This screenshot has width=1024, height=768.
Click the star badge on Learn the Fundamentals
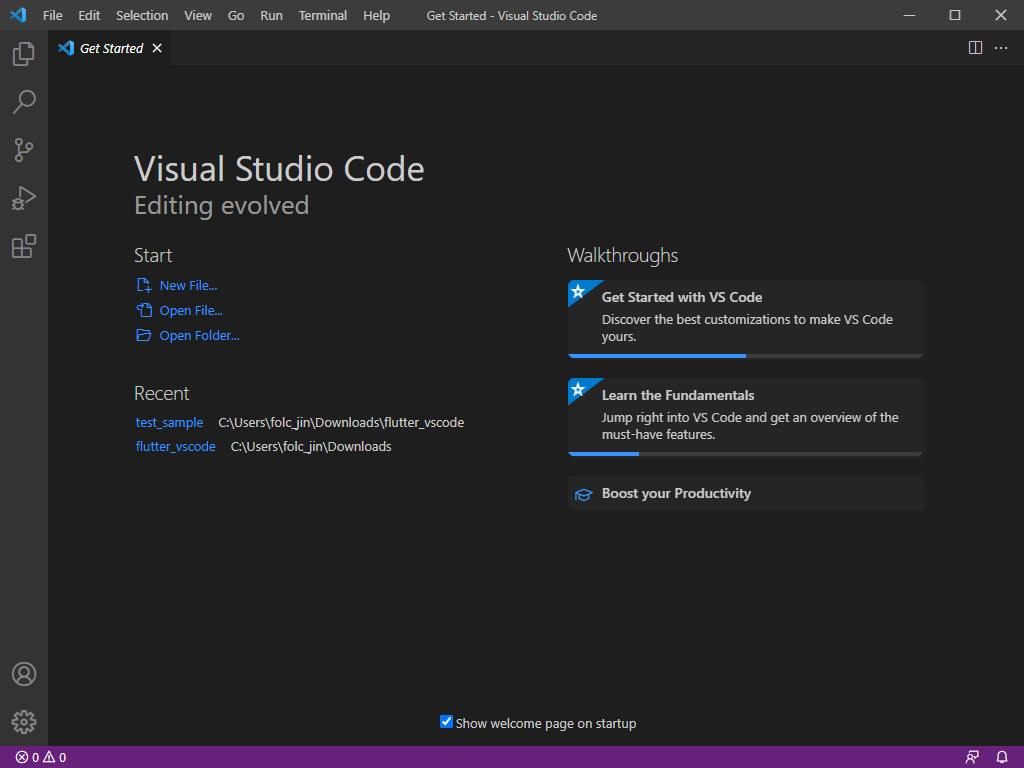(x=578, y=390)
